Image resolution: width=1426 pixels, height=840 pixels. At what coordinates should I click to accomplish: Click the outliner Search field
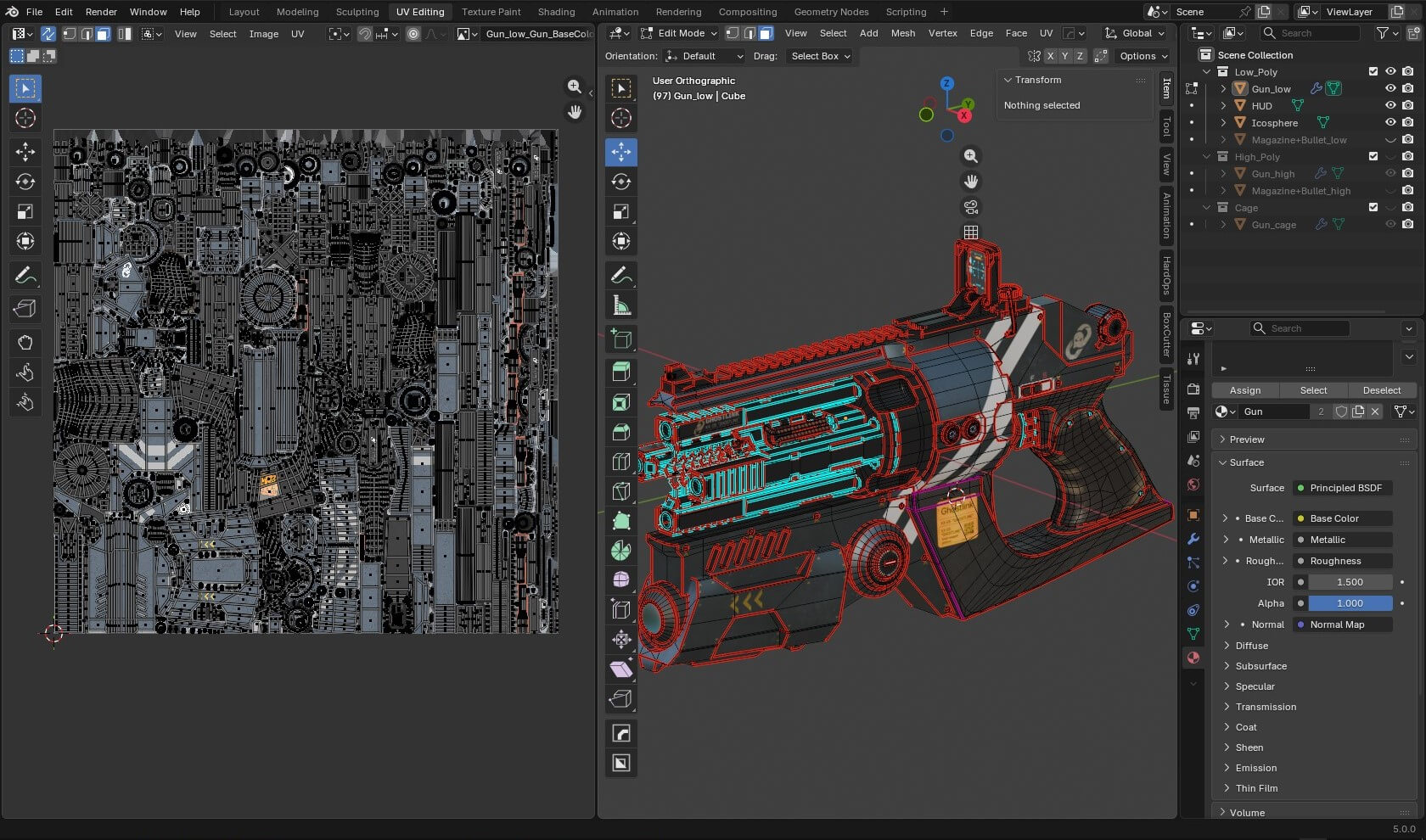coord(1310,33)
